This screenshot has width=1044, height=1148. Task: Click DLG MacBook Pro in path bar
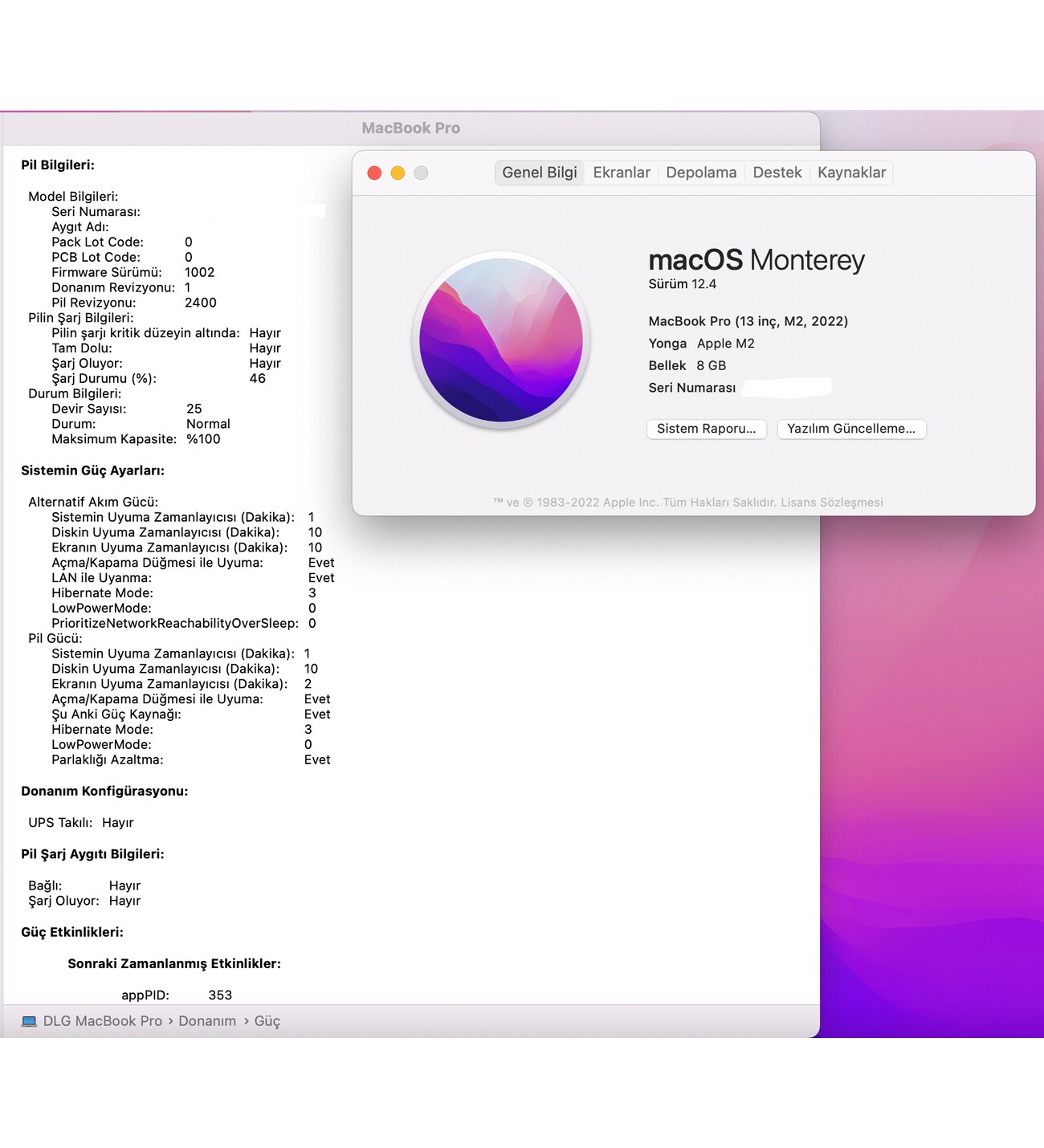click(x=103, y=1021)
